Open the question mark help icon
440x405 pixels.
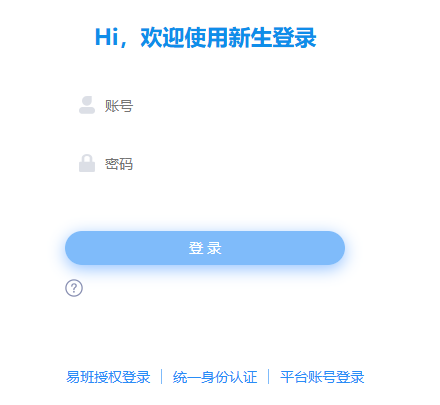point(74,288)
